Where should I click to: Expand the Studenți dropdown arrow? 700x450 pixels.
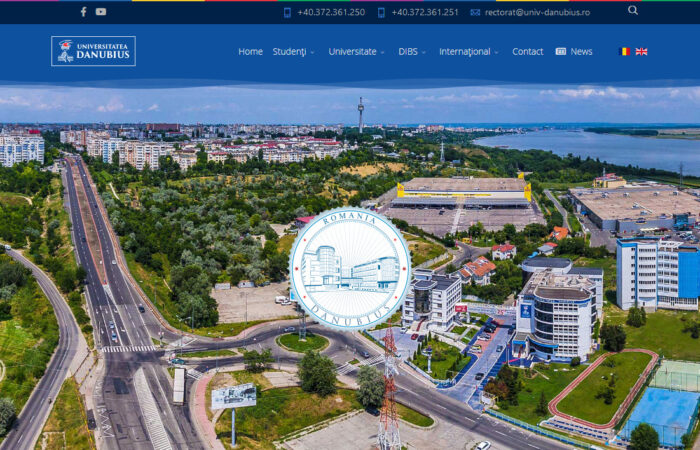click(x=312, y=52)
